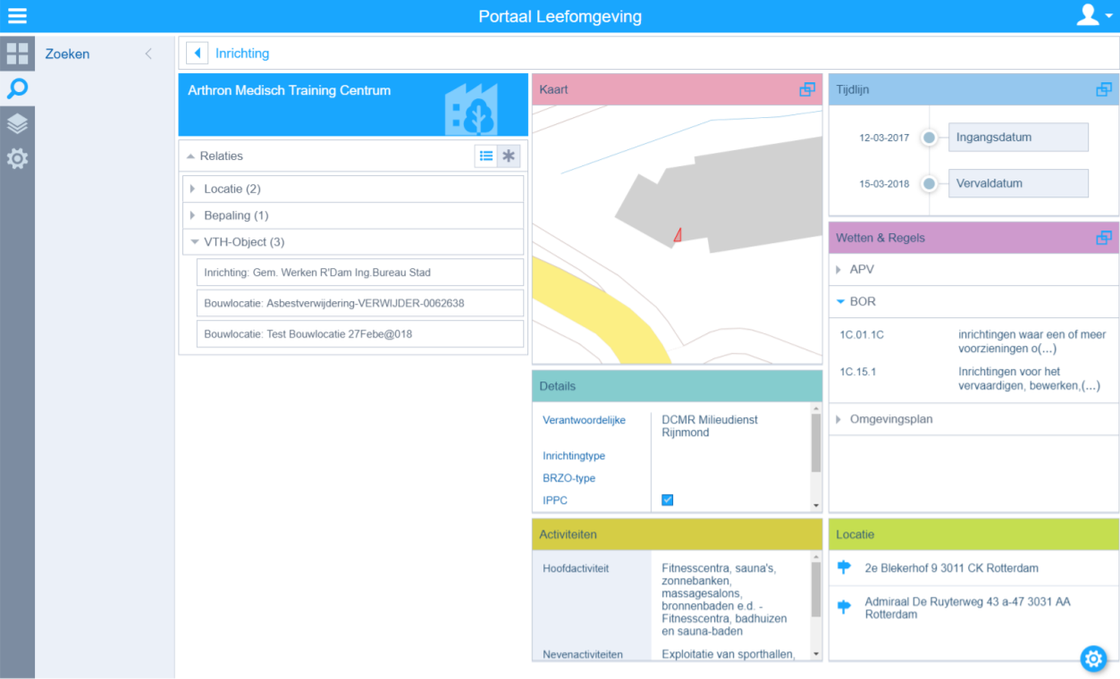This screenshot has width=1120, height=679.
Task: Expand the Omgevingsplan section
Action: [x=974, y=419]
